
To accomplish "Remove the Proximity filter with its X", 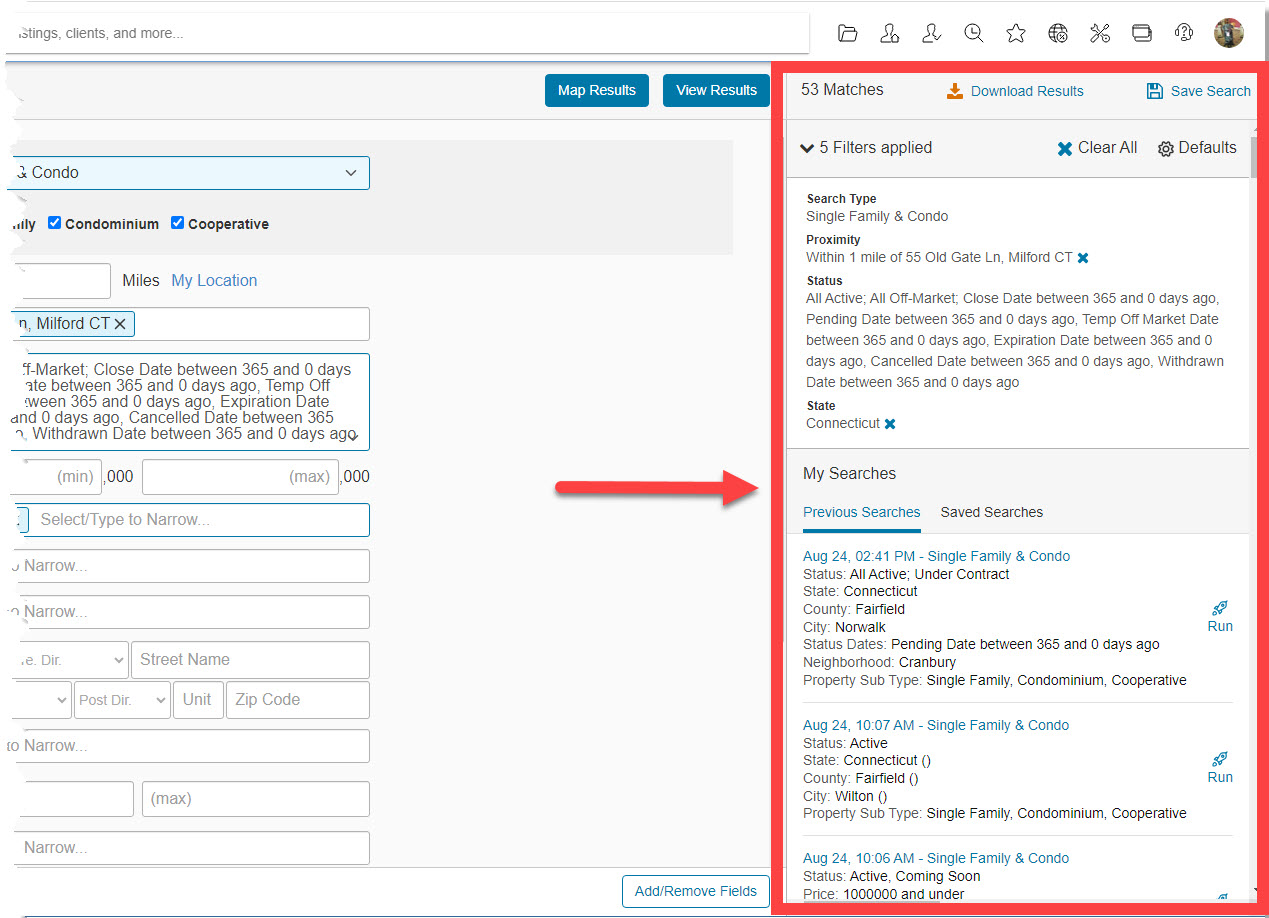I will click(1083, 258).
